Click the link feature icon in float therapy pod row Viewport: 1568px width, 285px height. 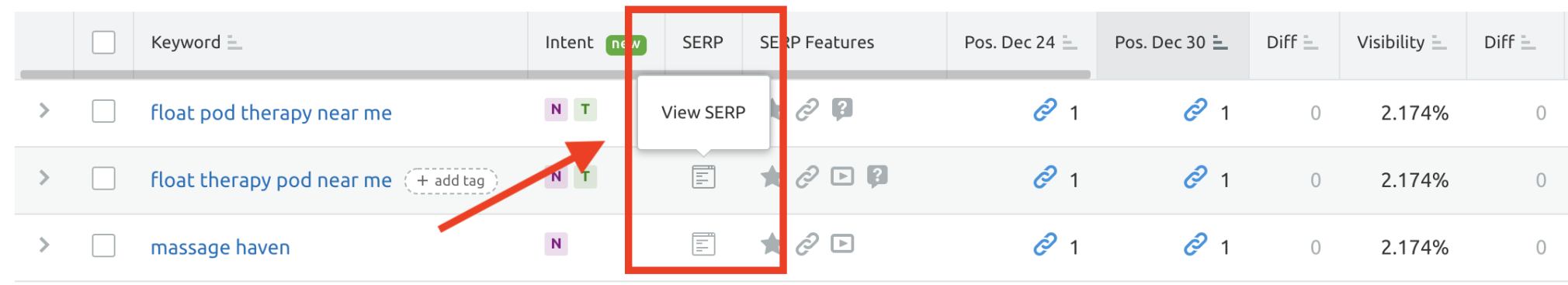(x=807, y=177)
